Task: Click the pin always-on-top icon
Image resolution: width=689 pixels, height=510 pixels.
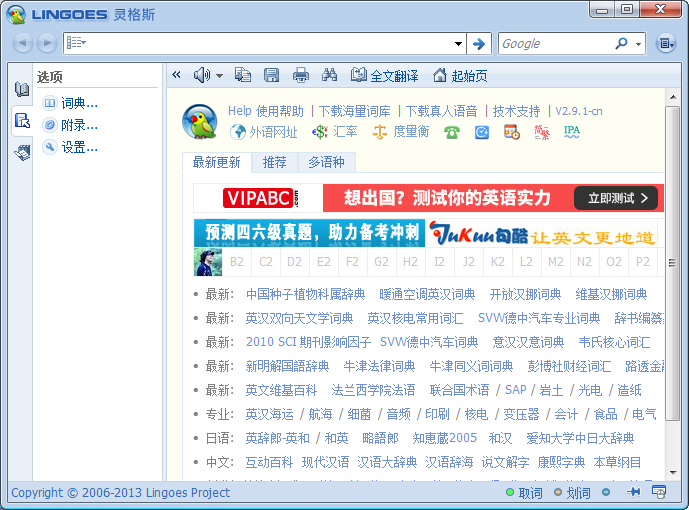Action: click(x=633, y=492)
